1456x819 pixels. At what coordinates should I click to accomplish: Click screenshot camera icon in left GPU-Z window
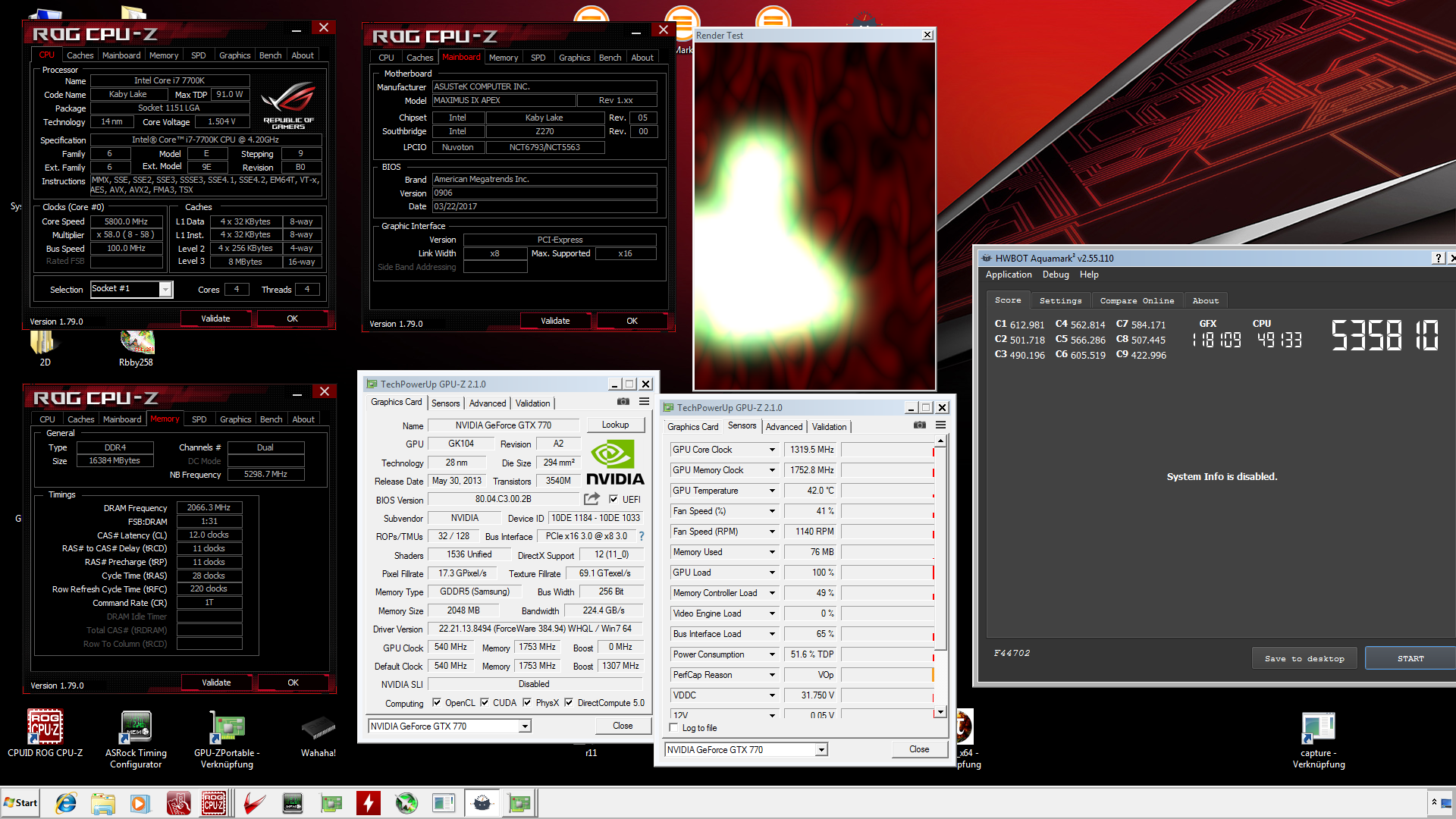pos(623,402)
